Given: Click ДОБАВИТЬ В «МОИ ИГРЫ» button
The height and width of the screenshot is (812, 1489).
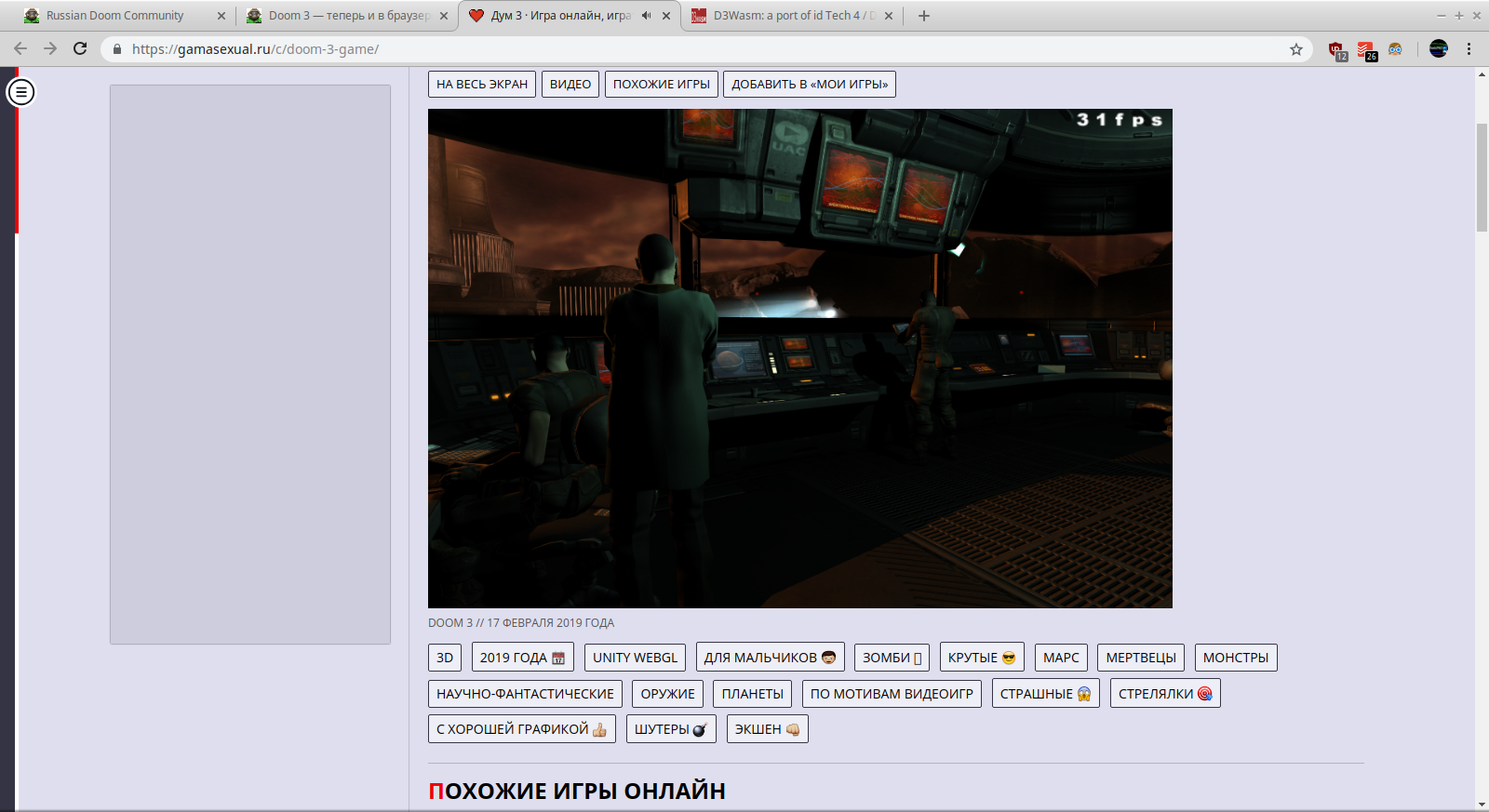Looking at the screenshot, I should pyautogui.click(x=810, y=84).
